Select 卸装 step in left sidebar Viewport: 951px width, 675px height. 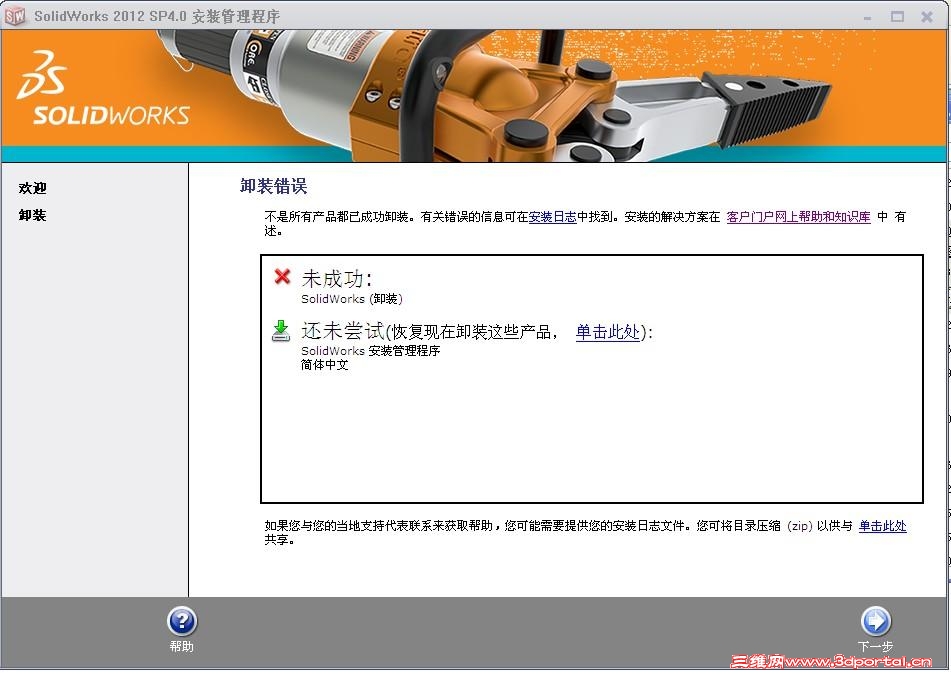pyautogui.click(x=33, y=215)
